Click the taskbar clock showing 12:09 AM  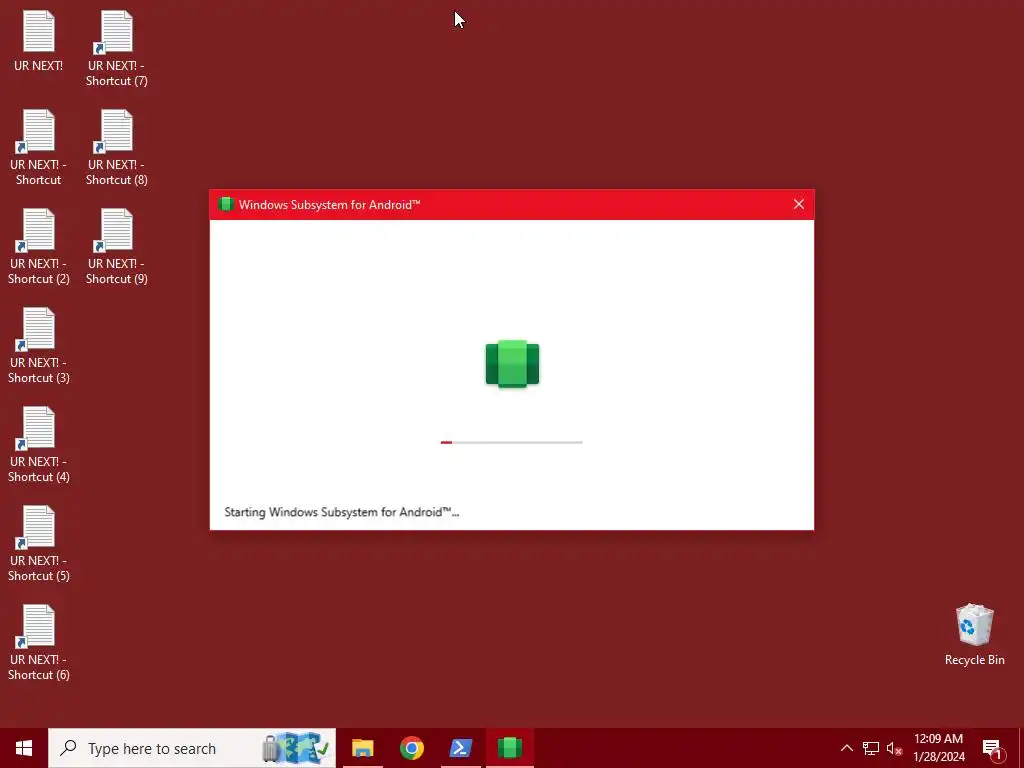click(x=938, y=748)
